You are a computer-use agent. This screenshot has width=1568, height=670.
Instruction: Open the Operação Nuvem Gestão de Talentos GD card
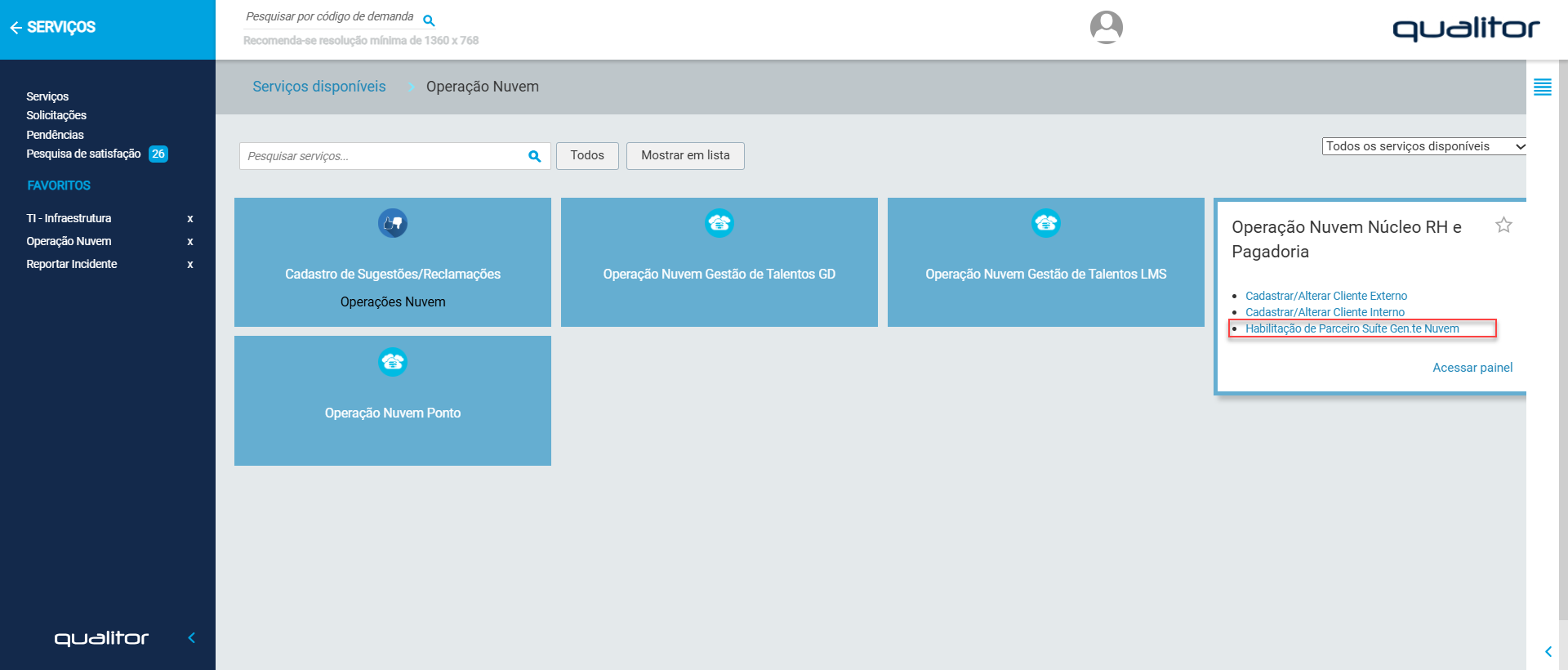(719, 262)
